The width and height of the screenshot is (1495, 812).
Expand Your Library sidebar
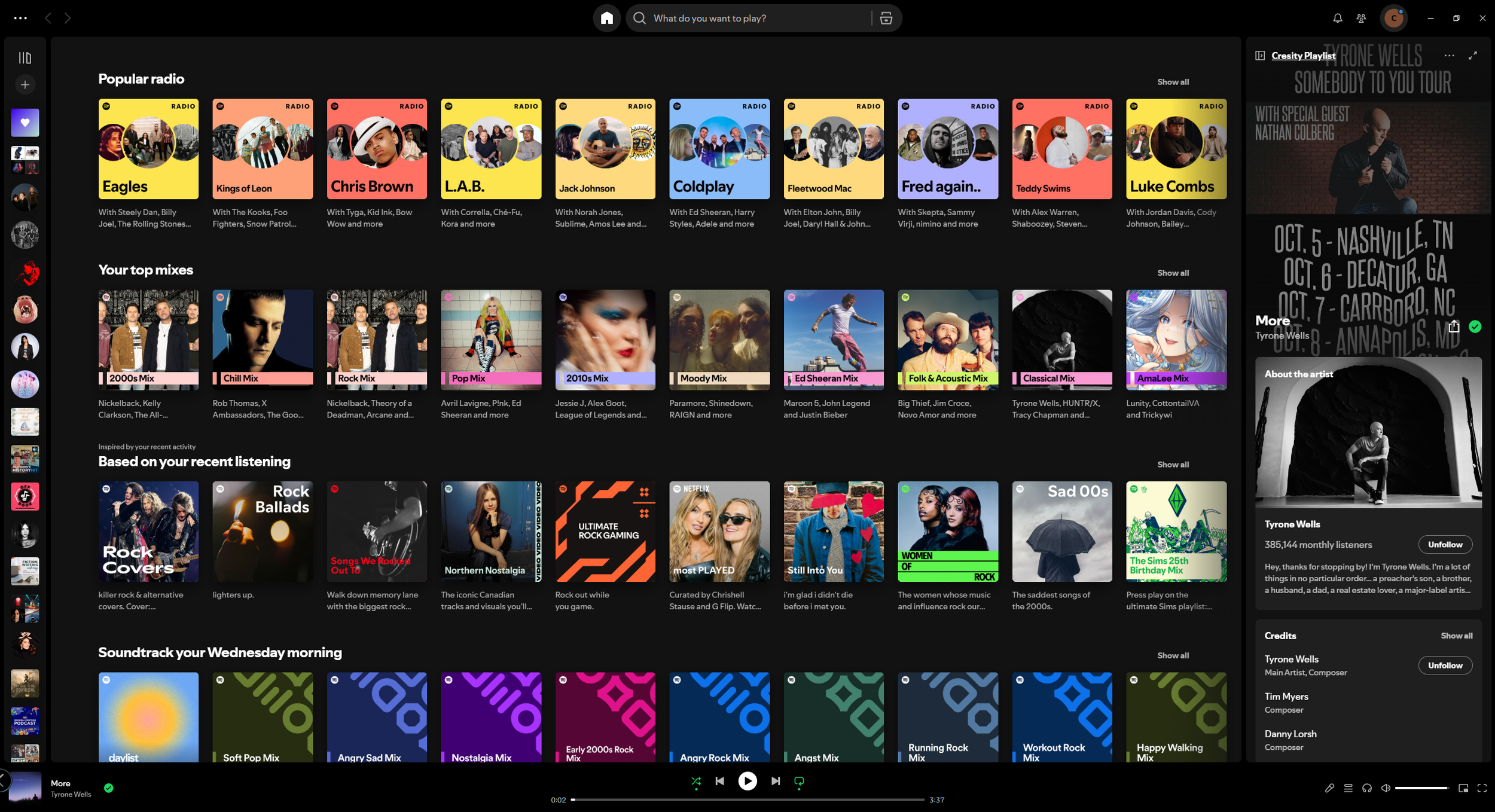(x=25, y=57)
